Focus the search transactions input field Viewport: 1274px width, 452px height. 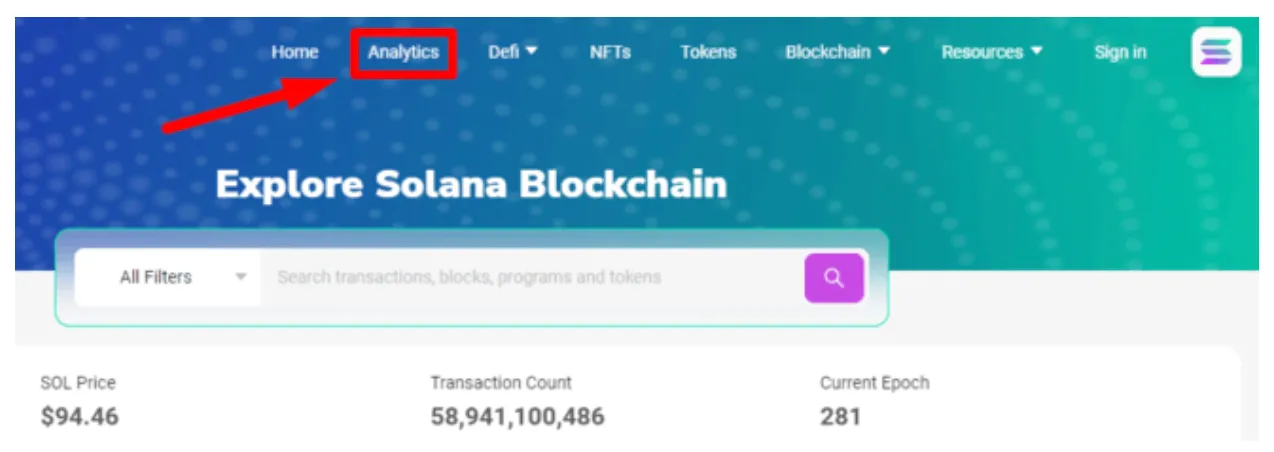point(533,277)
